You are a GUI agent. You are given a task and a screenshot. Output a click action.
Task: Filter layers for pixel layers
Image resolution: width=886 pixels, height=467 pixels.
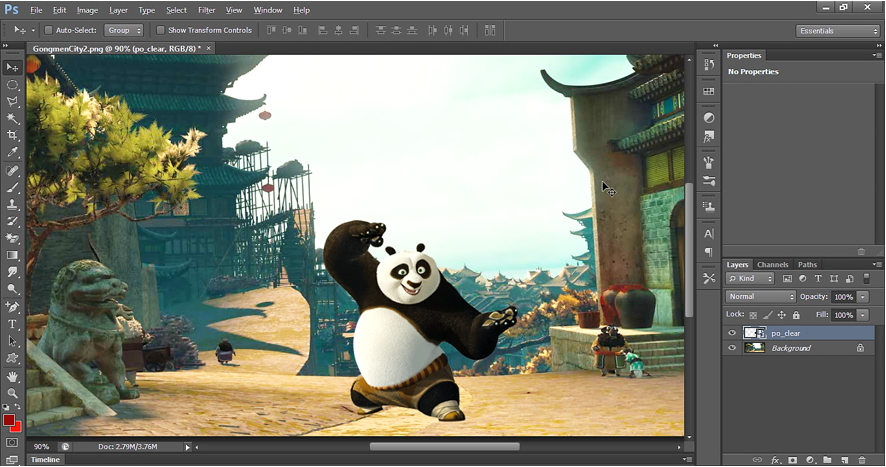tap(787, 279)
